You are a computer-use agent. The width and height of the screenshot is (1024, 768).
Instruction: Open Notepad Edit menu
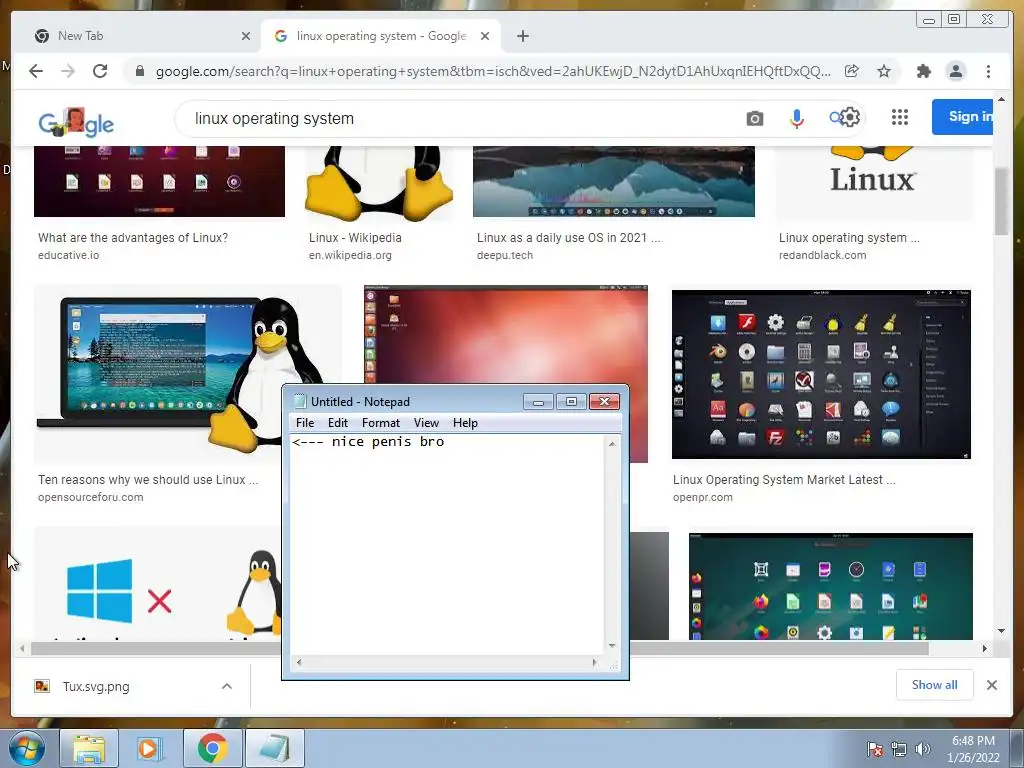[338, 423]
